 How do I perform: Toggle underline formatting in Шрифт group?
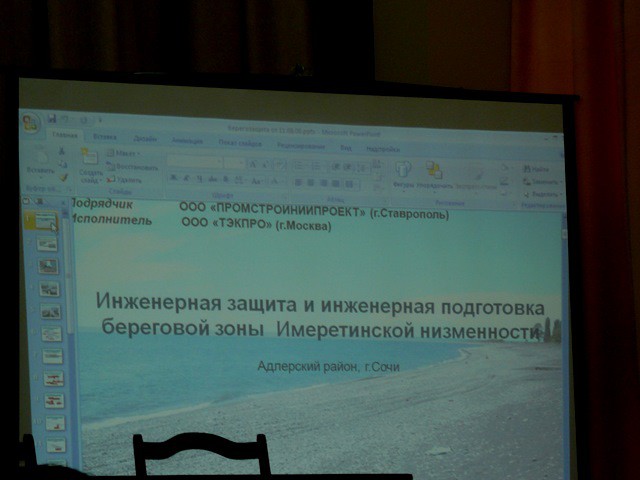coord(199,179)
